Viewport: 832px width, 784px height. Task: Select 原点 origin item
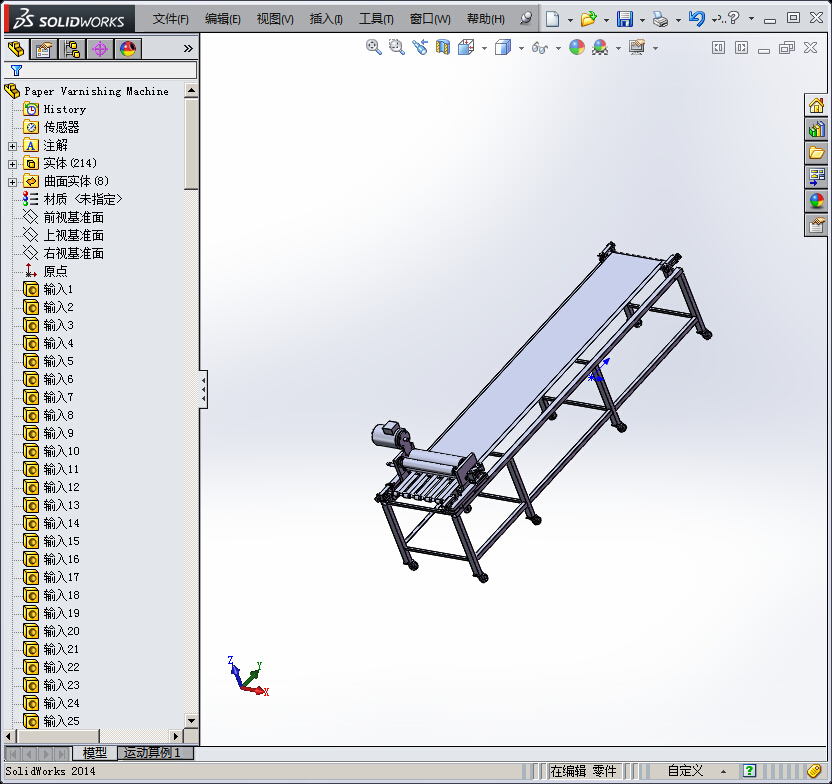pyautogui.click(x=46, y=272)
